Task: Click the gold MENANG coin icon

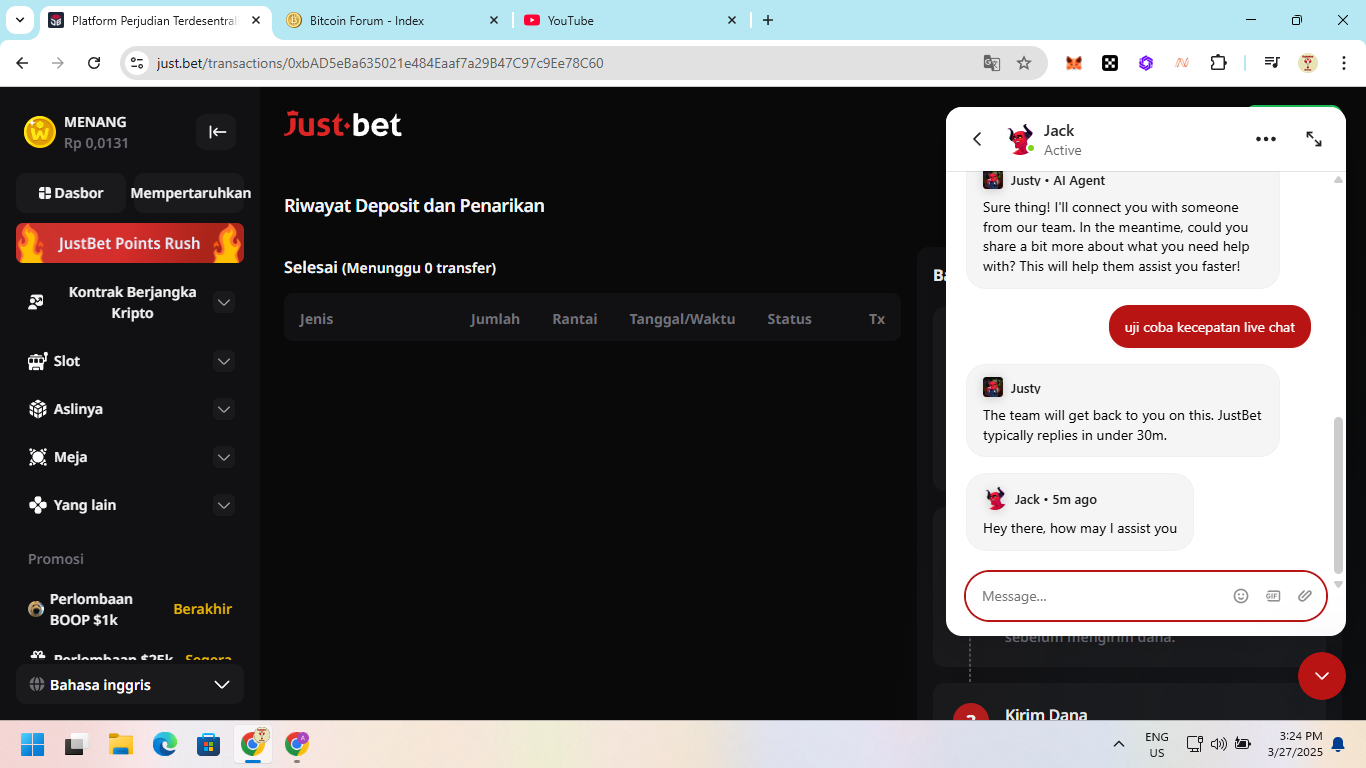Action: (x=40, y=132)
